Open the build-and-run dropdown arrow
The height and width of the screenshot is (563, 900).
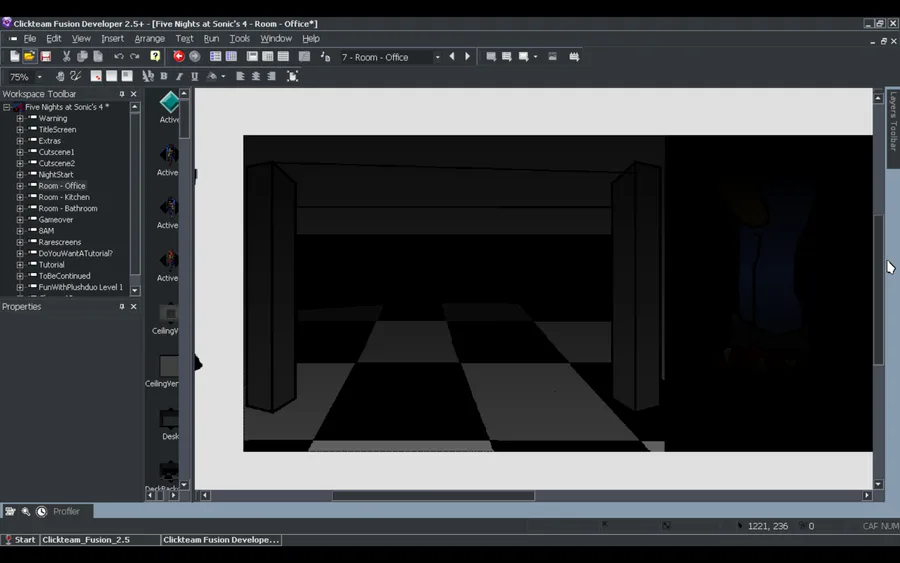pos(536,56)
